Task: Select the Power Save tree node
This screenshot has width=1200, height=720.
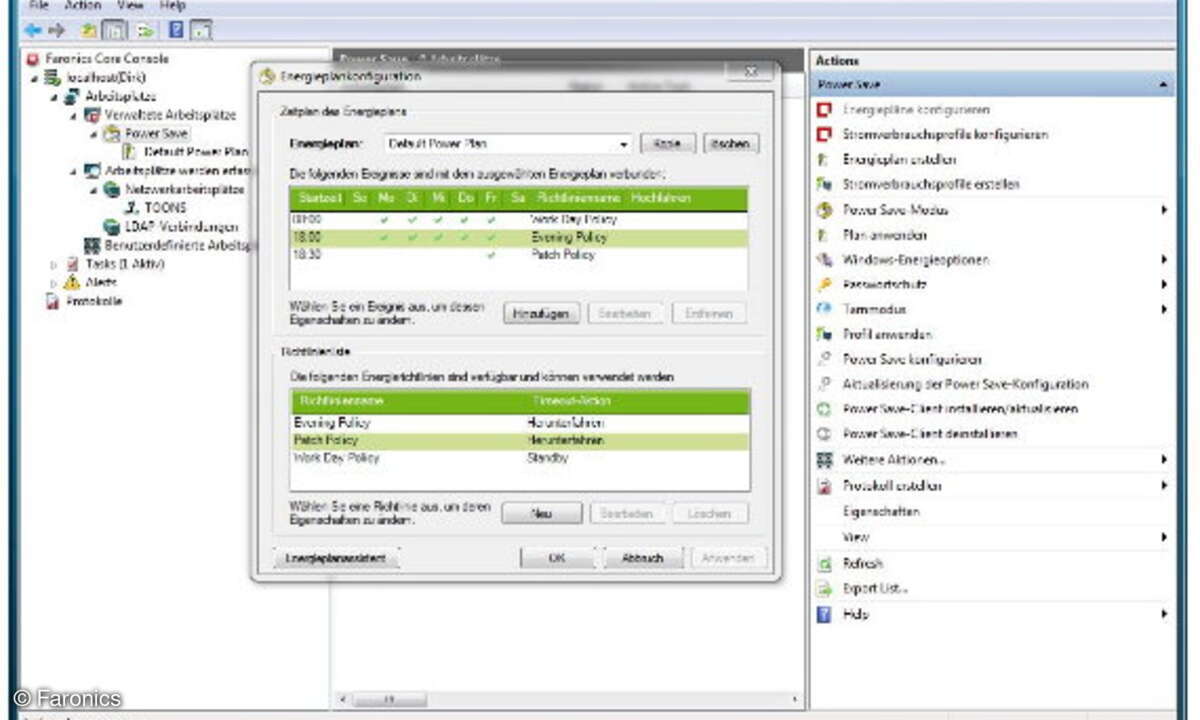Action: pos(156,133)
